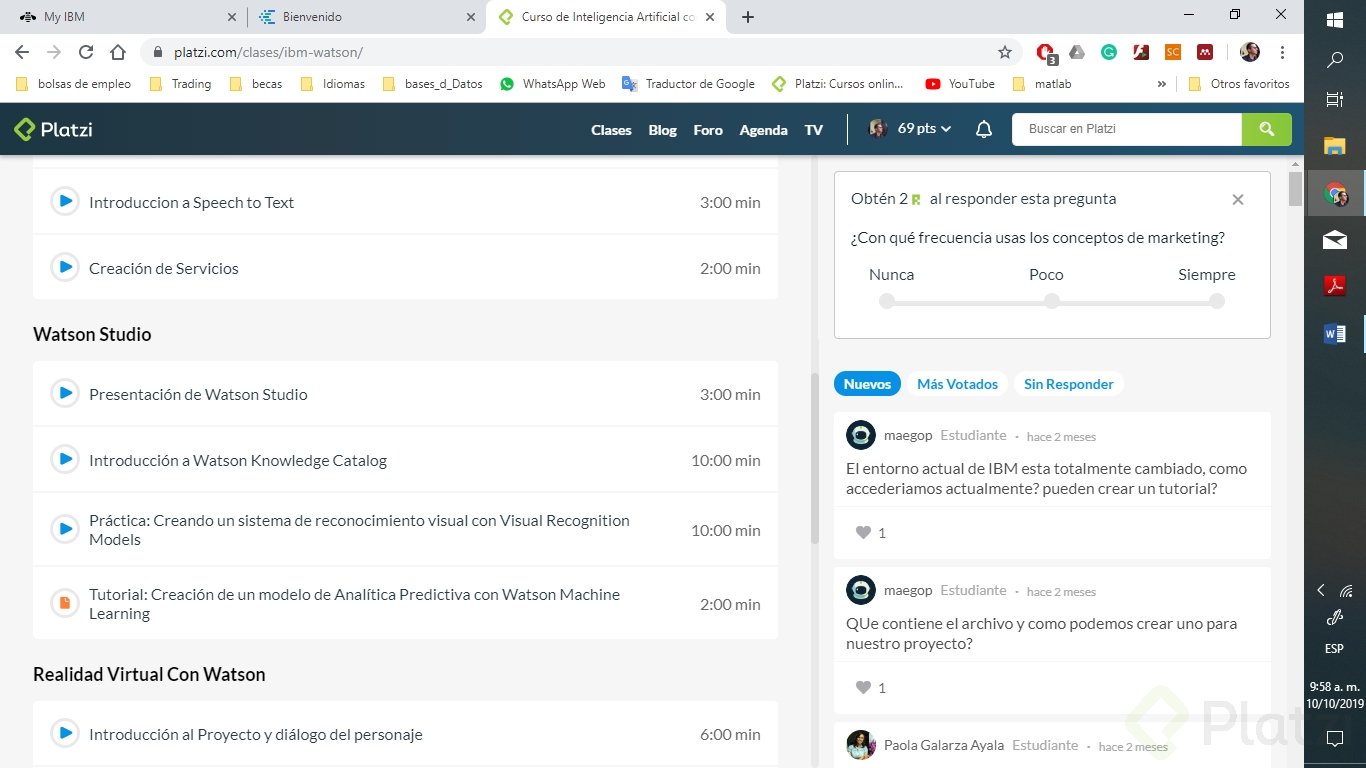The width and height of the screenshot is (1366, 768).
Task: Click play icon for Visual Recognition Models practice
Action: click(x=65, y=529)
